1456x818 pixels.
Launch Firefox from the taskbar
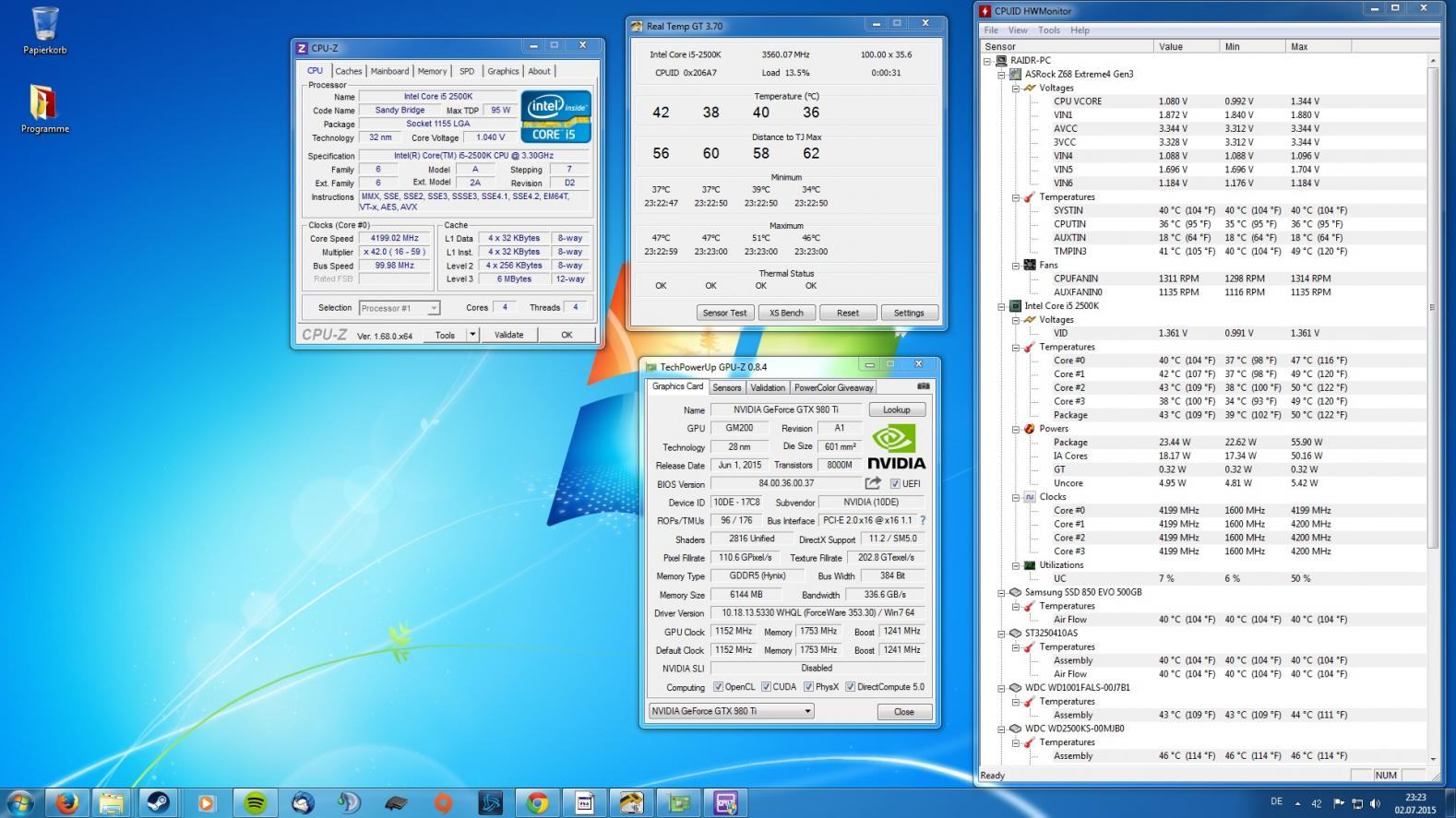click(66, 803)
